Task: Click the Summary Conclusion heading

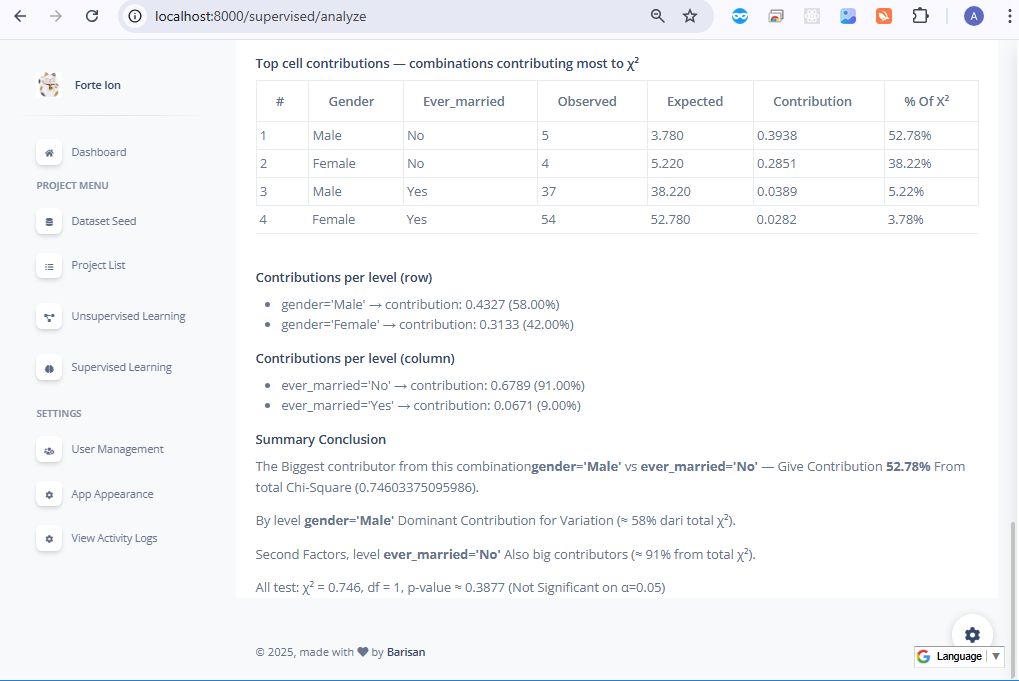Action: (x=320, y=439)
